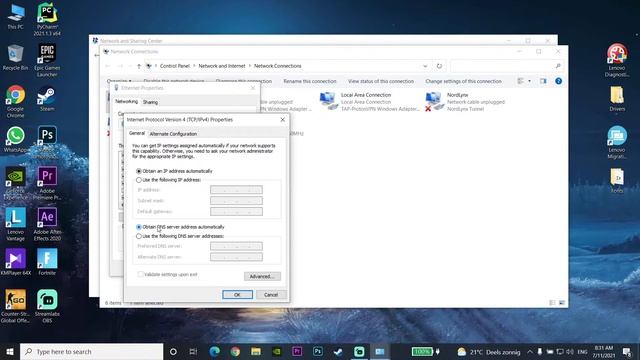Image resolution: width=640 pixels, height=360 pixels.
Task: Open the view options dropdown arrow
Action: coord(529,81)
